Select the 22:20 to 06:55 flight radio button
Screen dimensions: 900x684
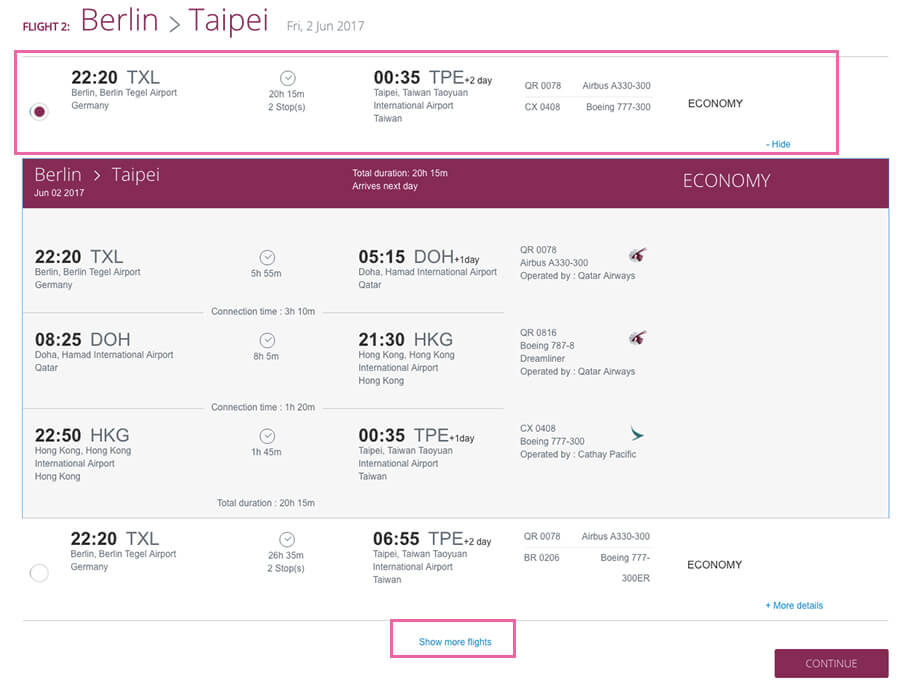[x=39, y=573]
